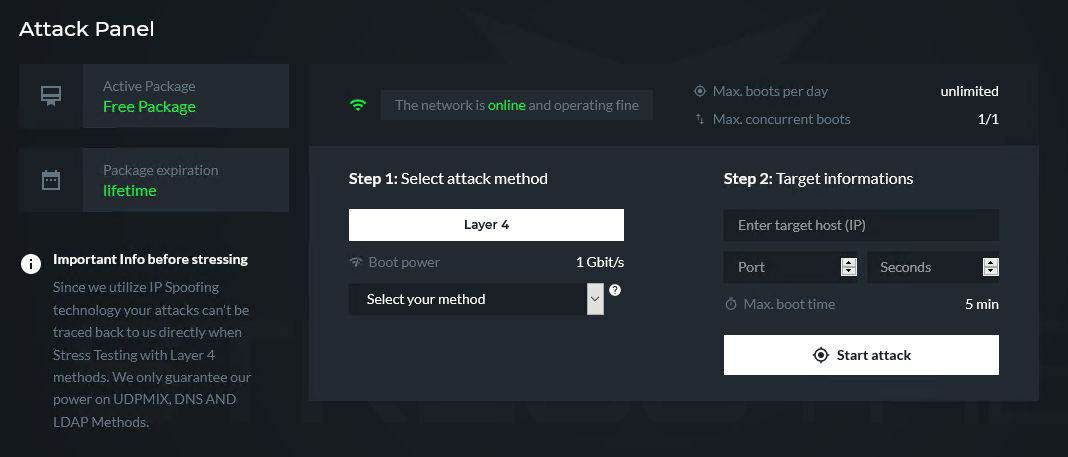Click the Max. concurrent boots arrows icon
The height and width of the screenshot is (457, 1068).
(x=700, y=119)
